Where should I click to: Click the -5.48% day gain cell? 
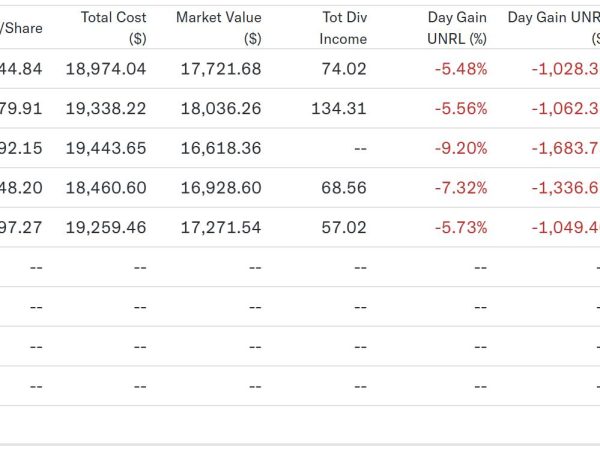[x=461, y=69]
